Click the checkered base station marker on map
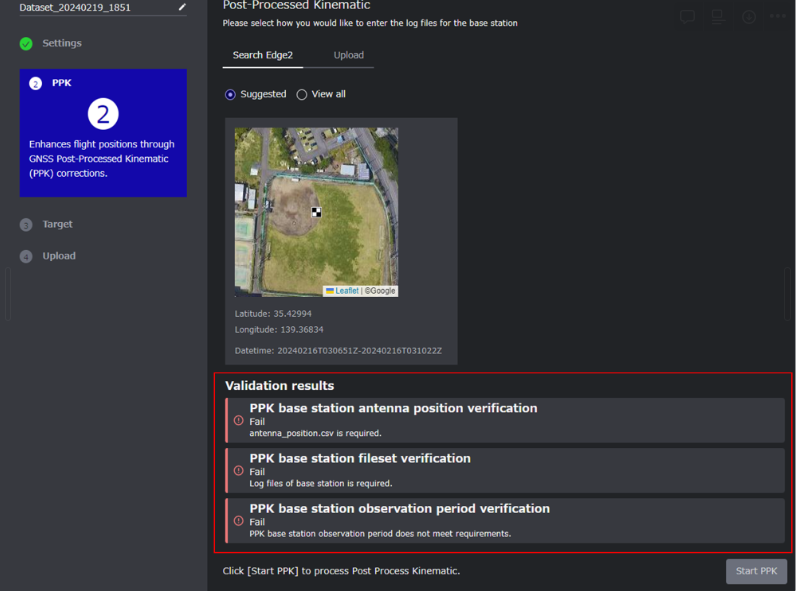The height and width of the screenshot is (592, 796). coord(316,212)
